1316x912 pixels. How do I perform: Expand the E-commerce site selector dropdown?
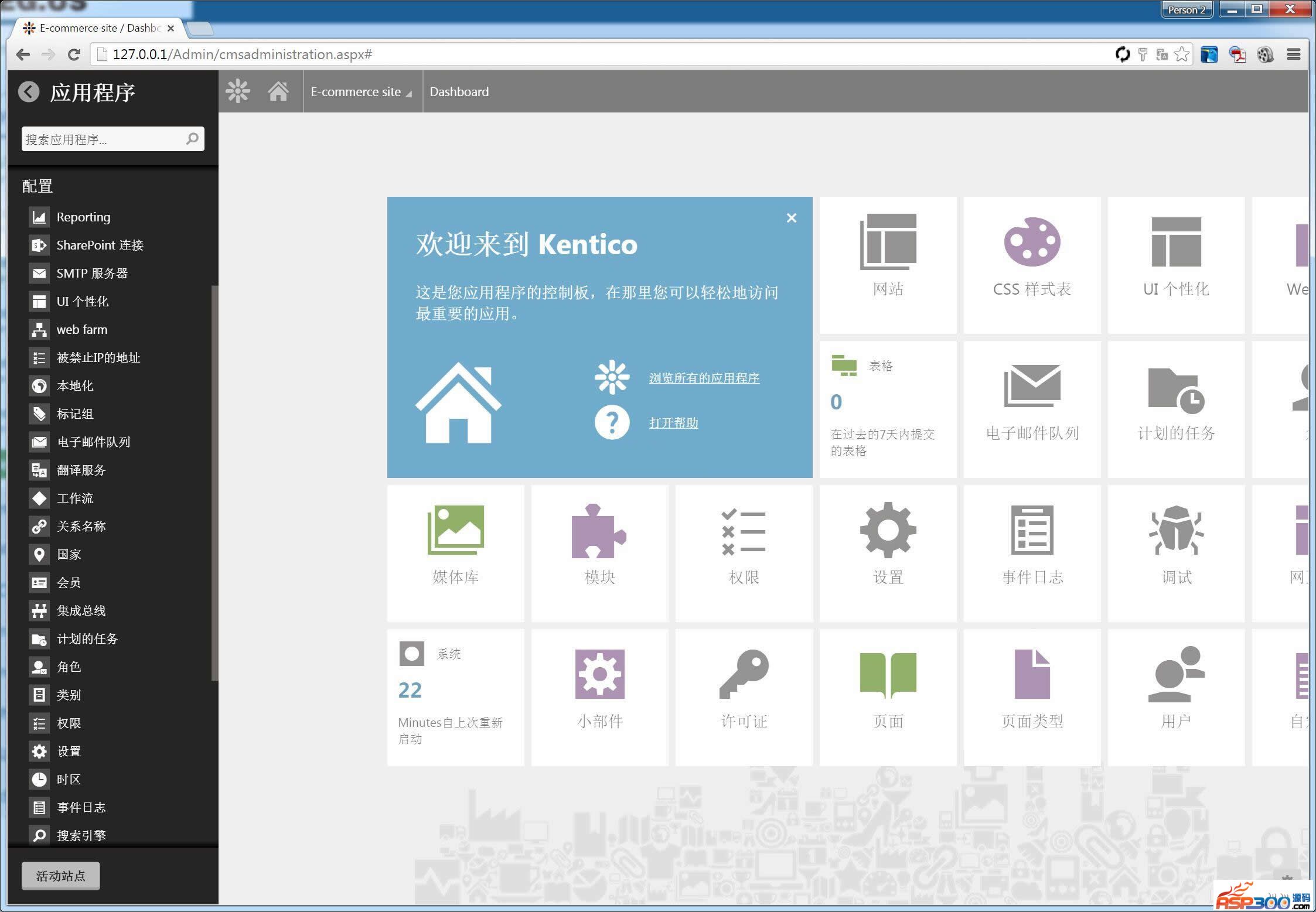(x=361, y=92)
